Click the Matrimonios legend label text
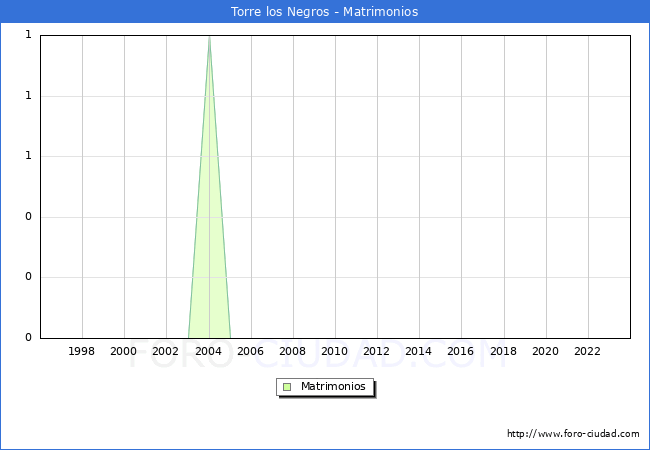650x450 pixels. (334, 387)
